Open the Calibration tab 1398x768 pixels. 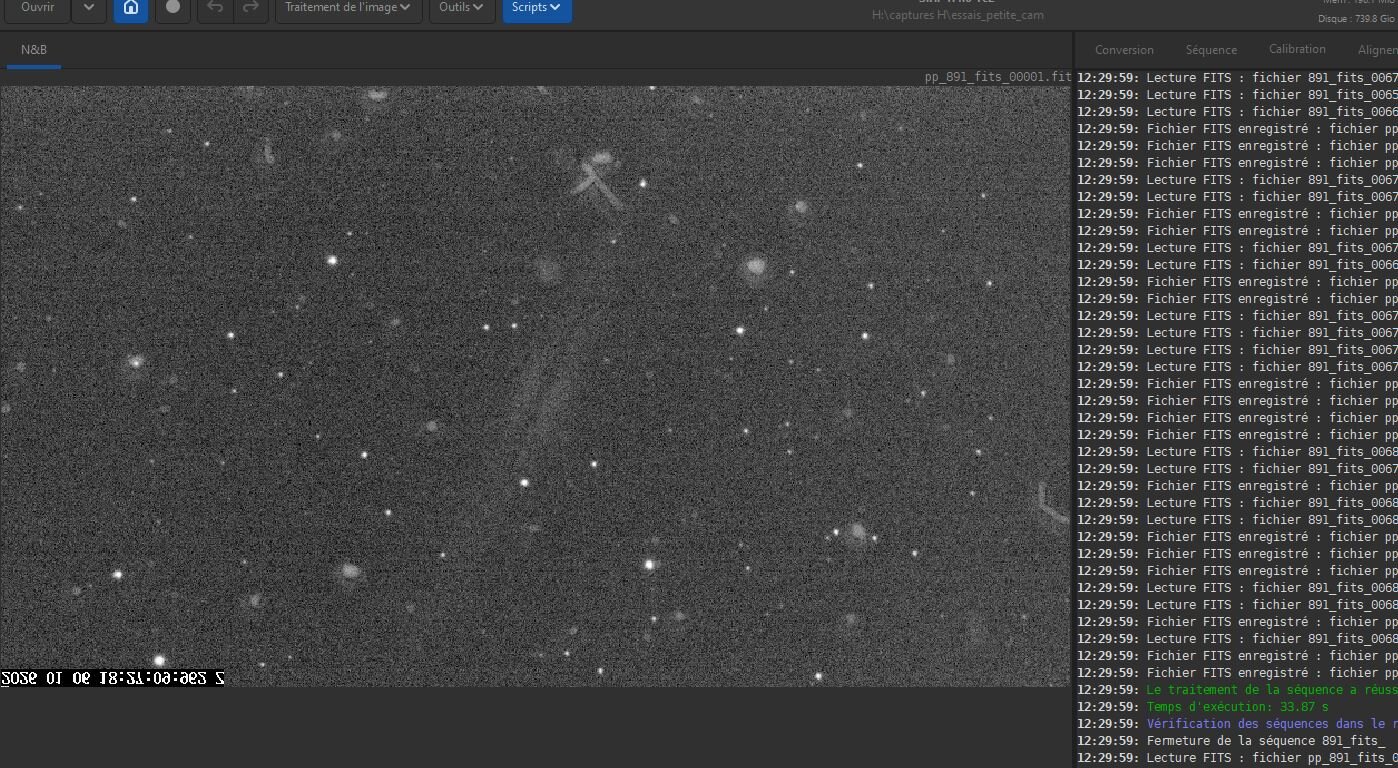coord(1297,49)
